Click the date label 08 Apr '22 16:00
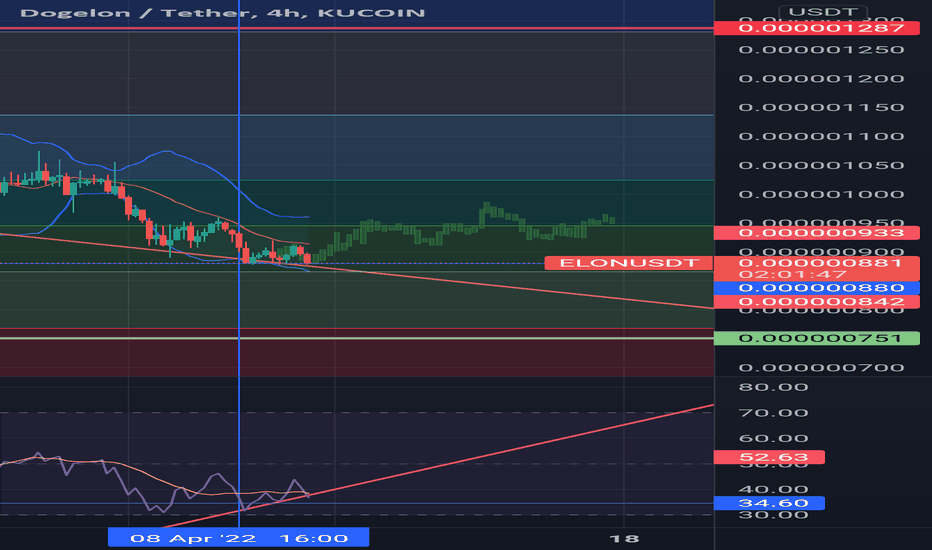932x550 pixels. pos(238,538)
